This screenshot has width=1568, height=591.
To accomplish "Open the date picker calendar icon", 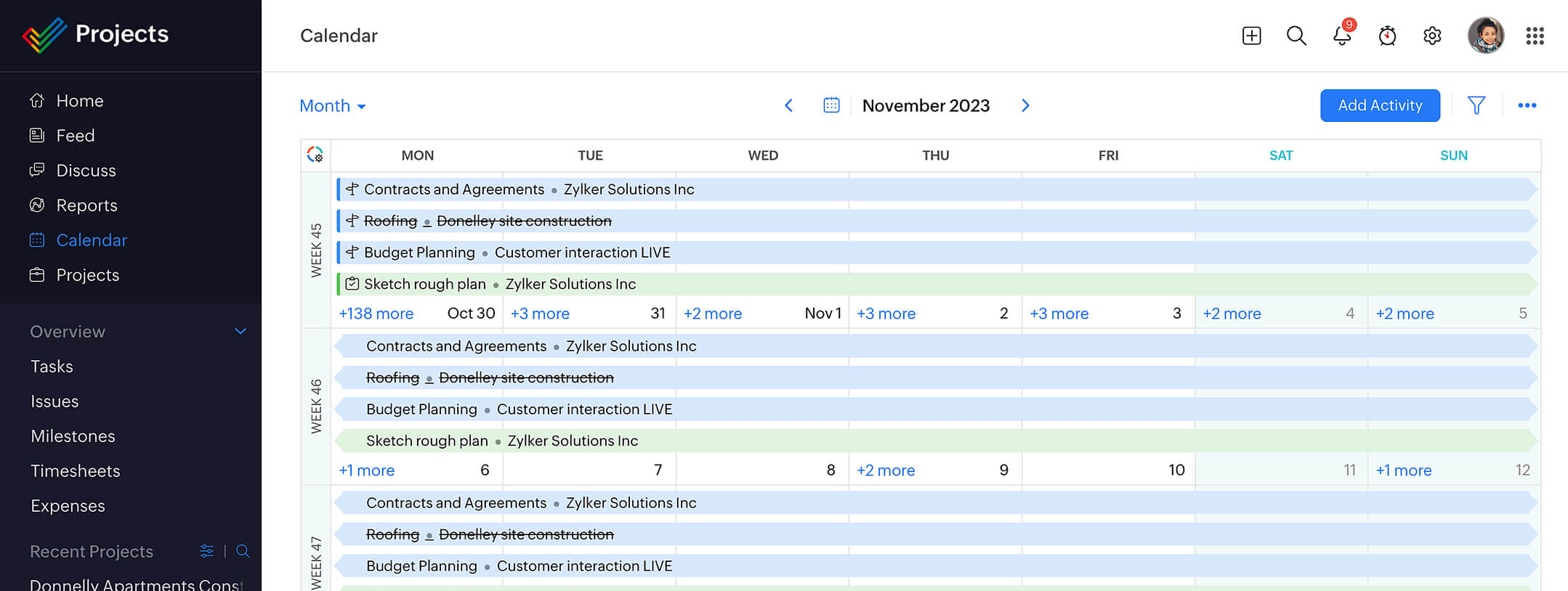I will point(831,106).
